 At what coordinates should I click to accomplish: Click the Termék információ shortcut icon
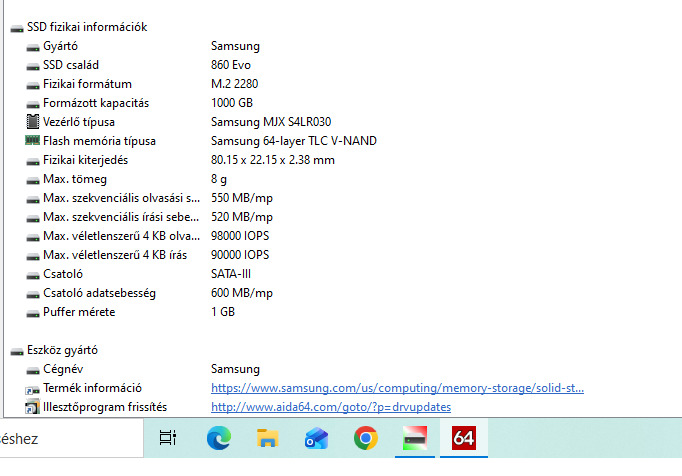coord(33,390)
